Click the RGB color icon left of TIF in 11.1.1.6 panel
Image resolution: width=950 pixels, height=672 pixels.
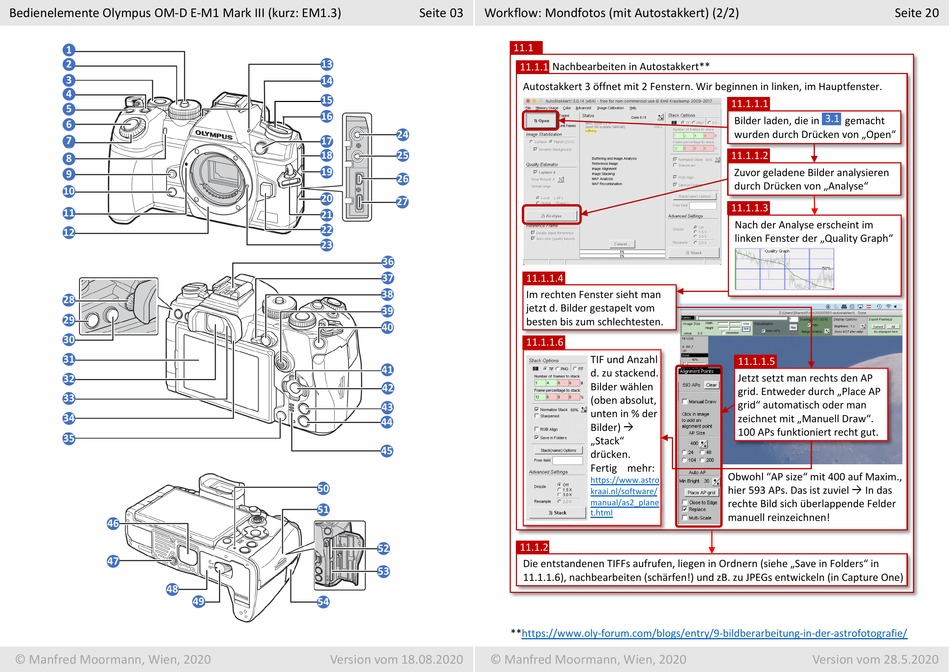(535, 368)
